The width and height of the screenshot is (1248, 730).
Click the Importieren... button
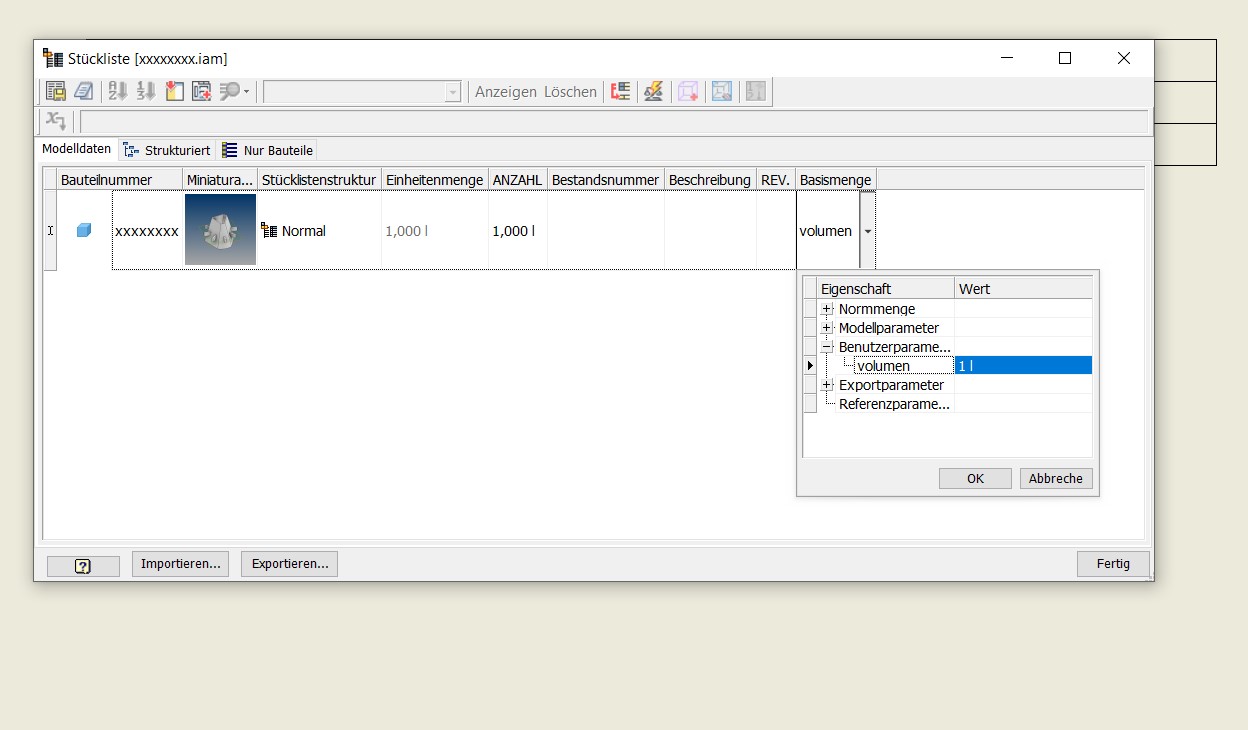pos(180,564)
